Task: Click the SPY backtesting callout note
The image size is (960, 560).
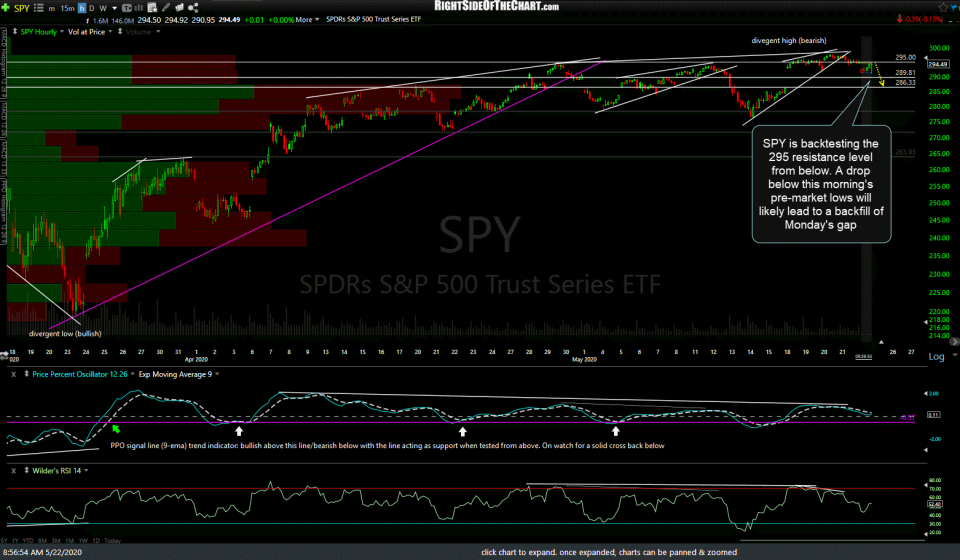Action: [821, 184]
